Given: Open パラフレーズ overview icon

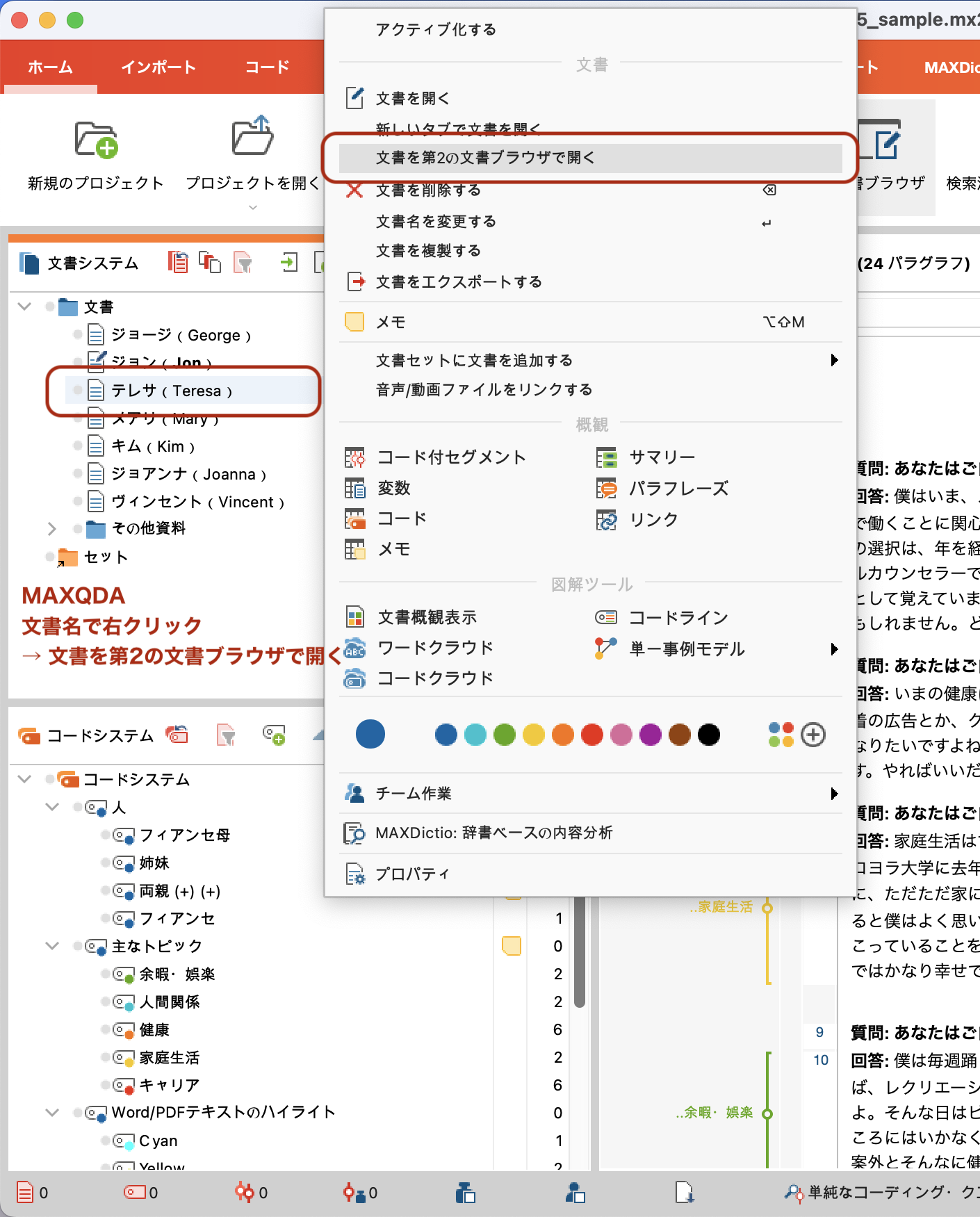Looking at the screenshot, I should [x=606, y=488].
